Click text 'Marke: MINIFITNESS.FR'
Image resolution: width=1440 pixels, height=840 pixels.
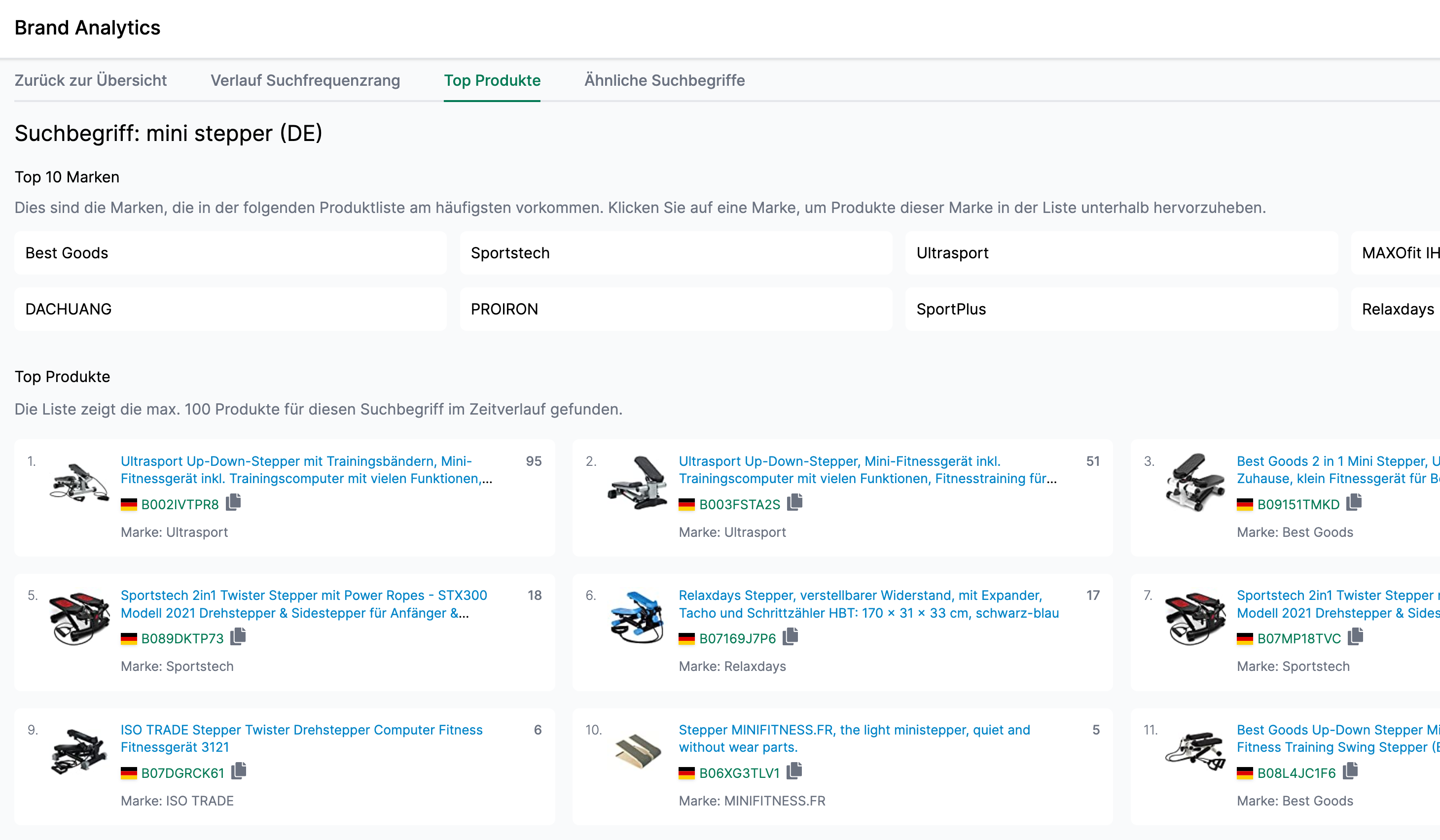pos(752,801)
